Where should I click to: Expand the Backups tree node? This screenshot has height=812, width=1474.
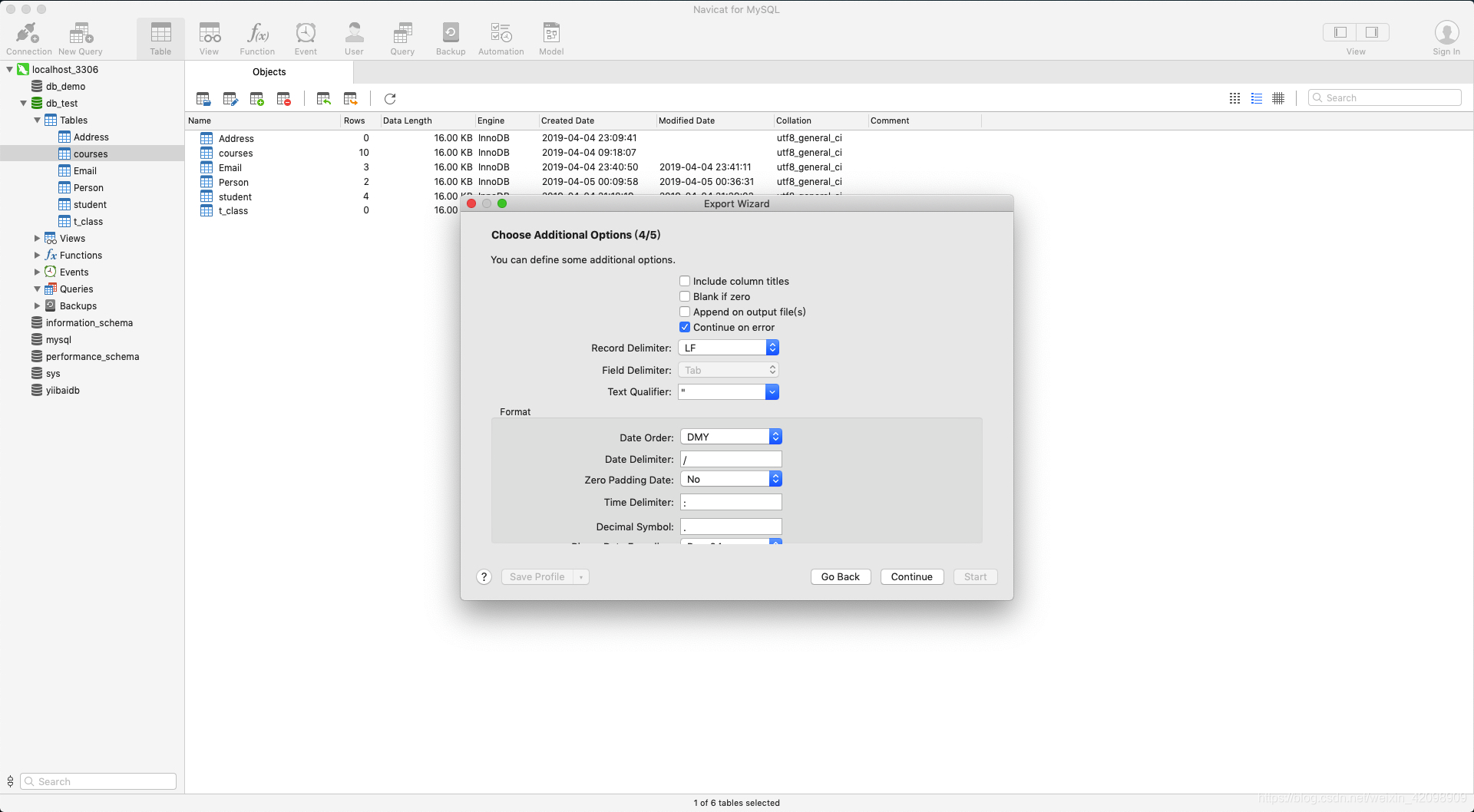point(37,305)
